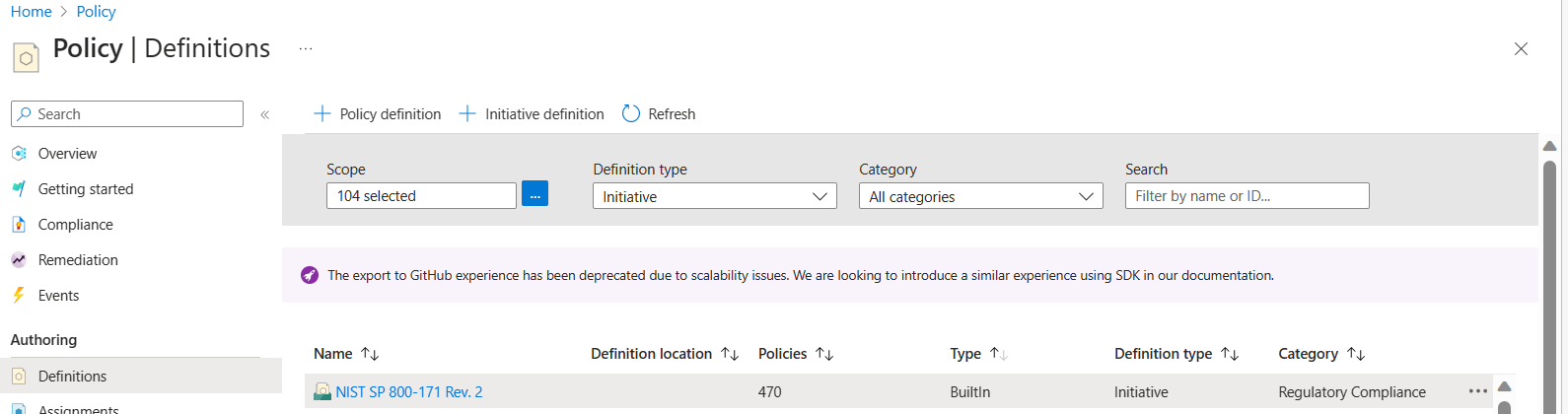Click the 470 policies cell
The image size is (1568, 414).
pyautogui.click(x=770, y=392)
